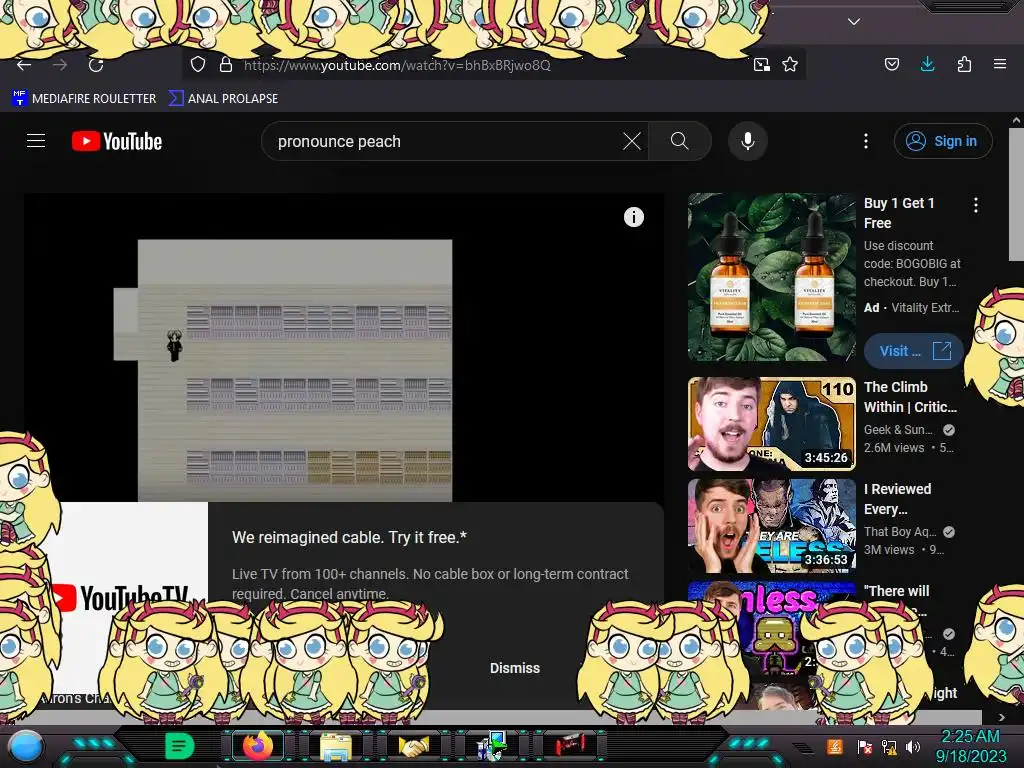Start voice search with microphone icon

click(x=748, y=141)
